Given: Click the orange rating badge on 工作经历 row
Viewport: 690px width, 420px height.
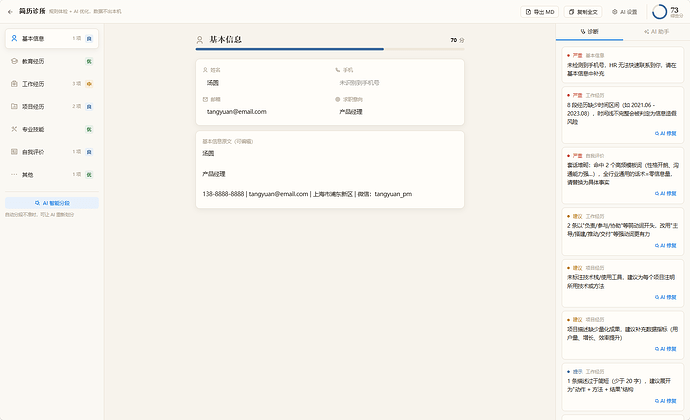Looking at the screenshot, I should pyautogui.click(x=89, y=84).
